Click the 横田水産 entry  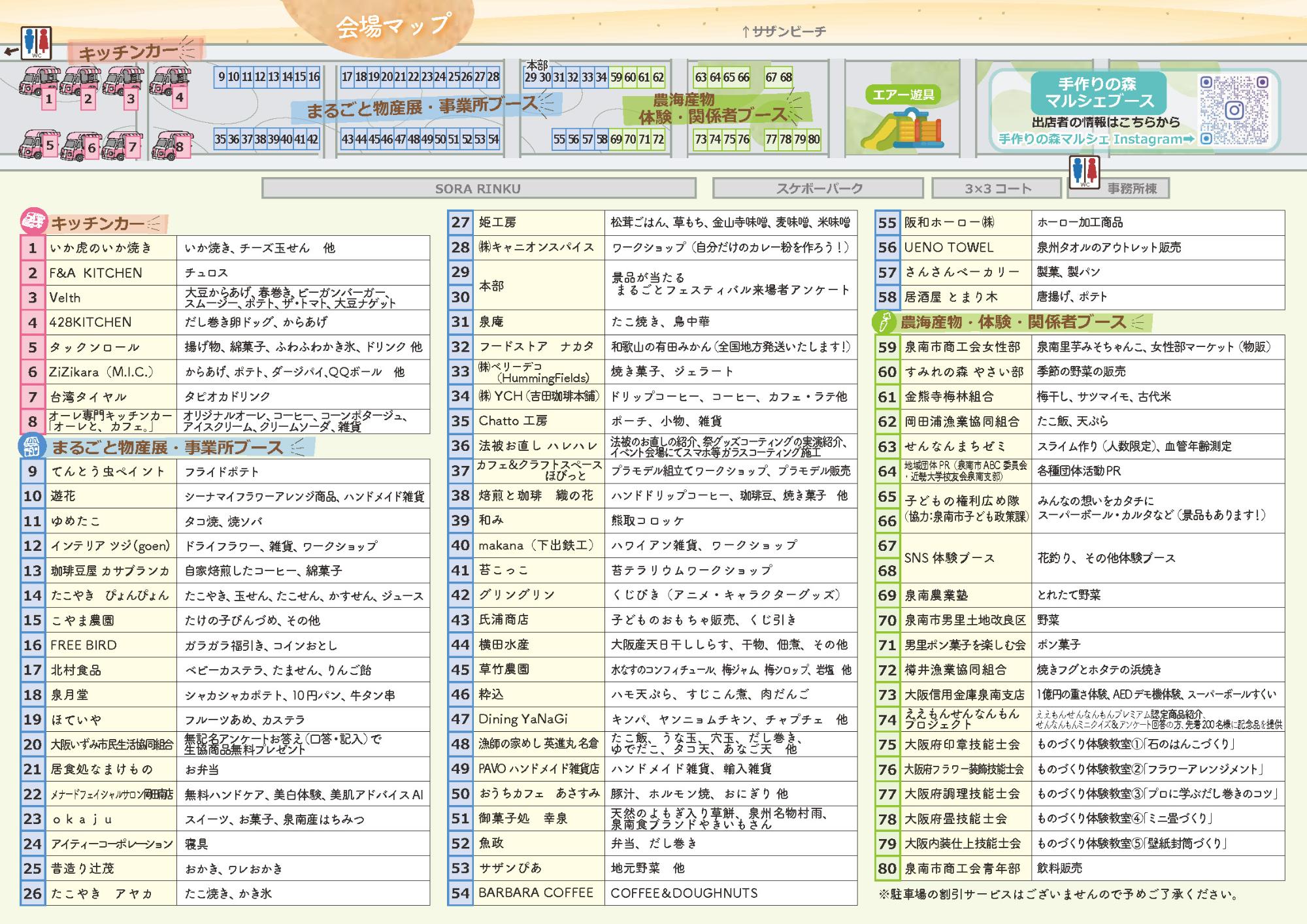tap(504, 644)
